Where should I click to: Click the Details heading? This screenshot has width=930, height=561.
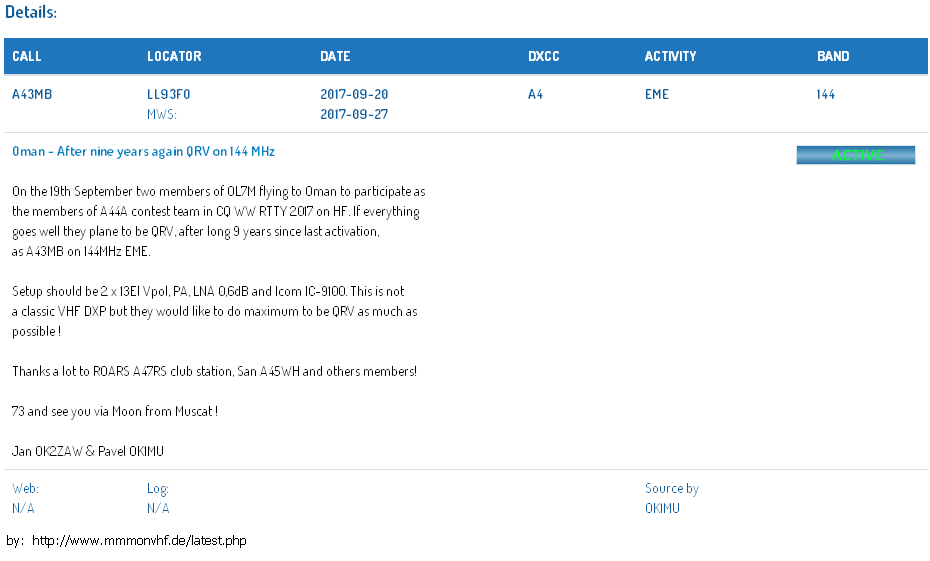[x=31, y=12]
